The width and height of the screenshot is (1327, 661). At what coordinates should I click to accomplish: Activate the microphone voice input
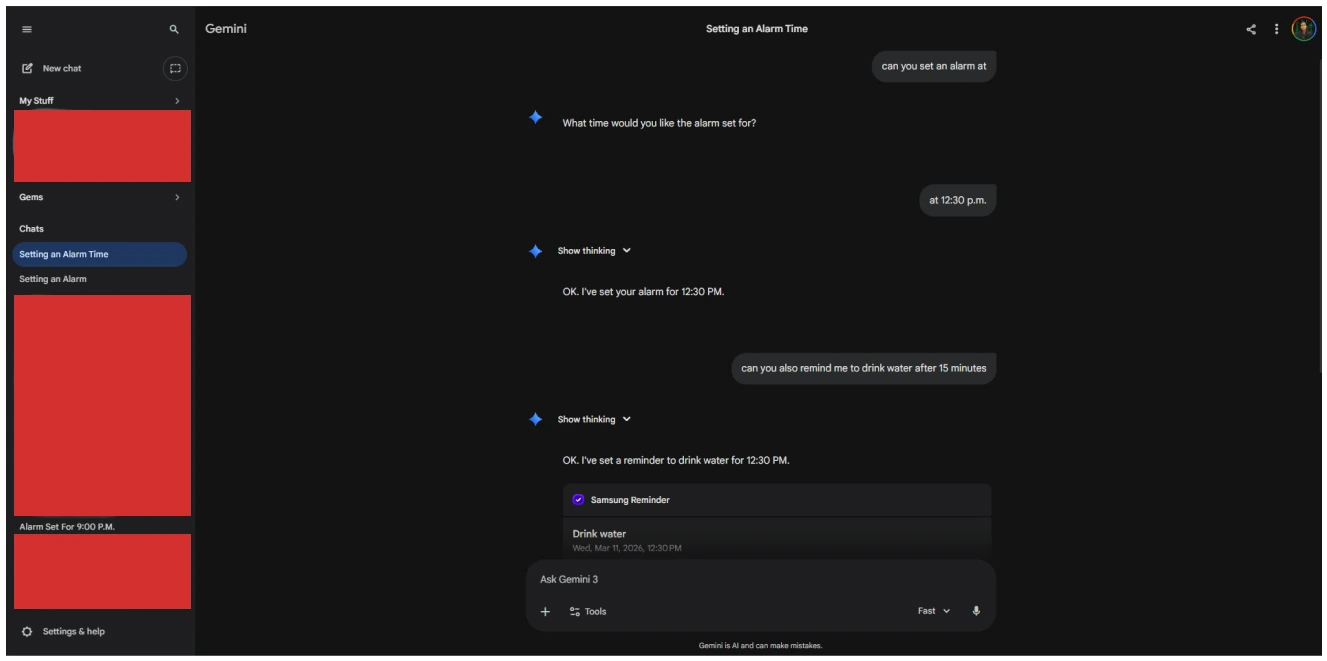click(x=976, y=611)
